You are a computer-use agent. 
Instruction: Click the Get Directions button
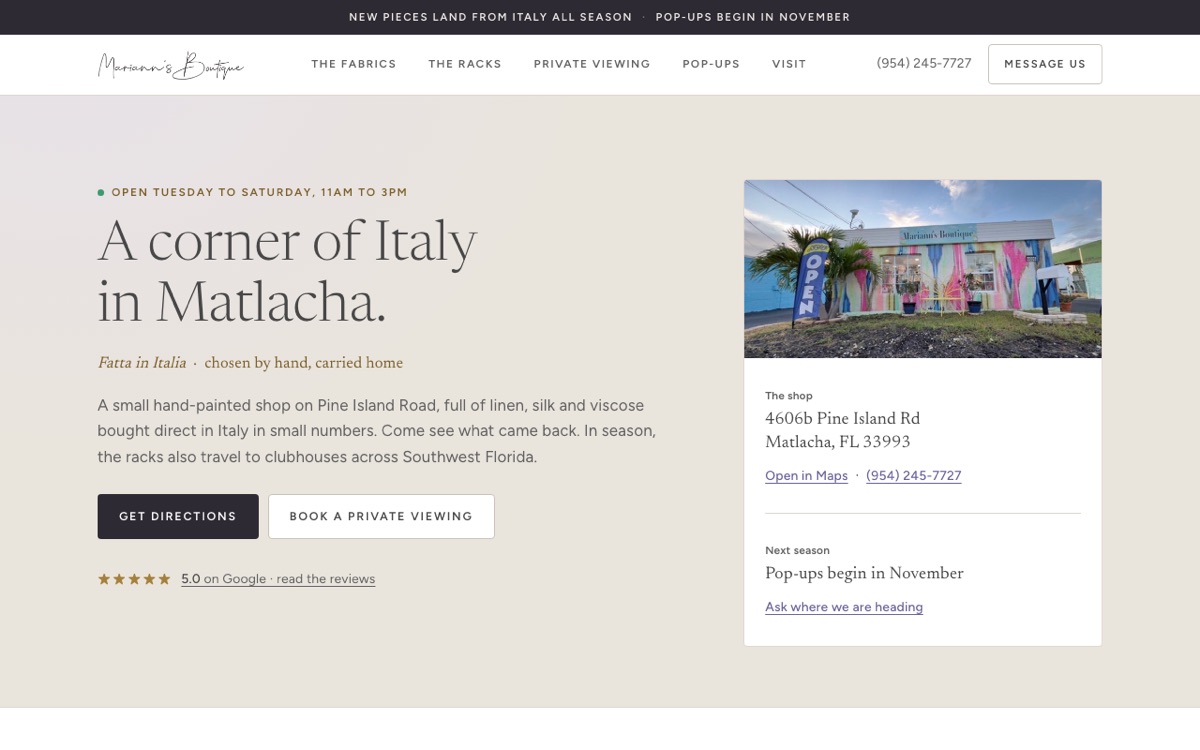(x=178, y=516)
